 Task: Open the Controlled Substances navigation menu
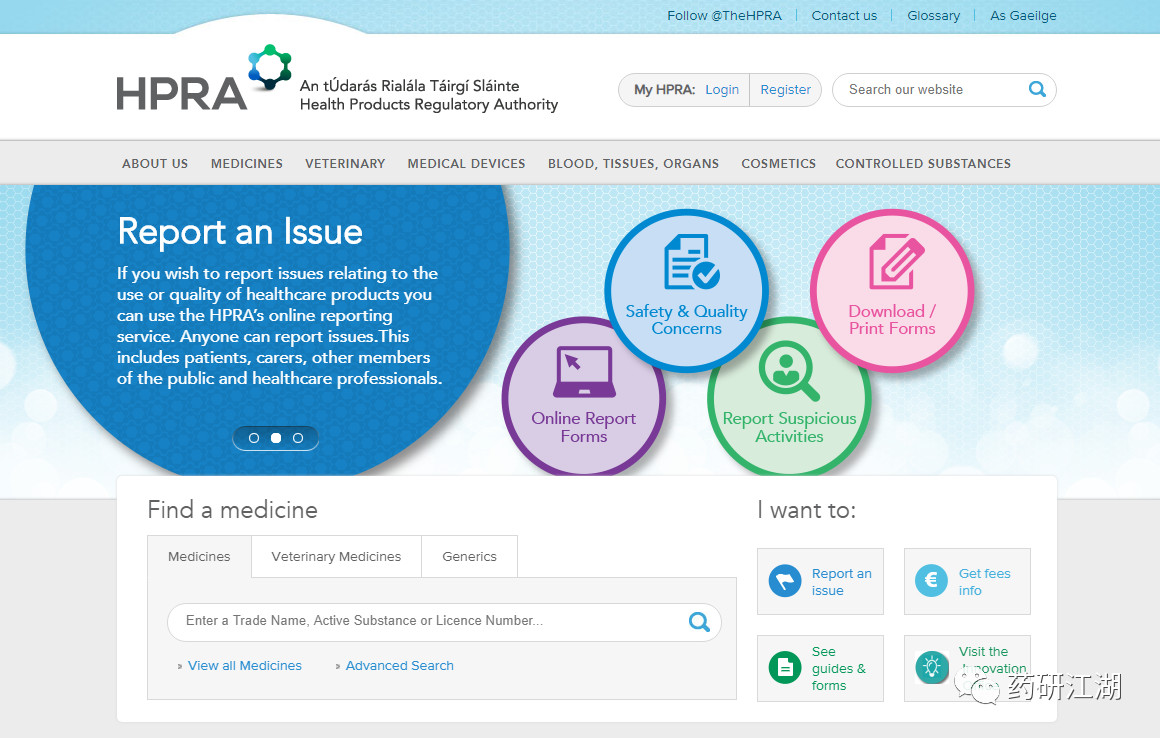tap(923, 163)
